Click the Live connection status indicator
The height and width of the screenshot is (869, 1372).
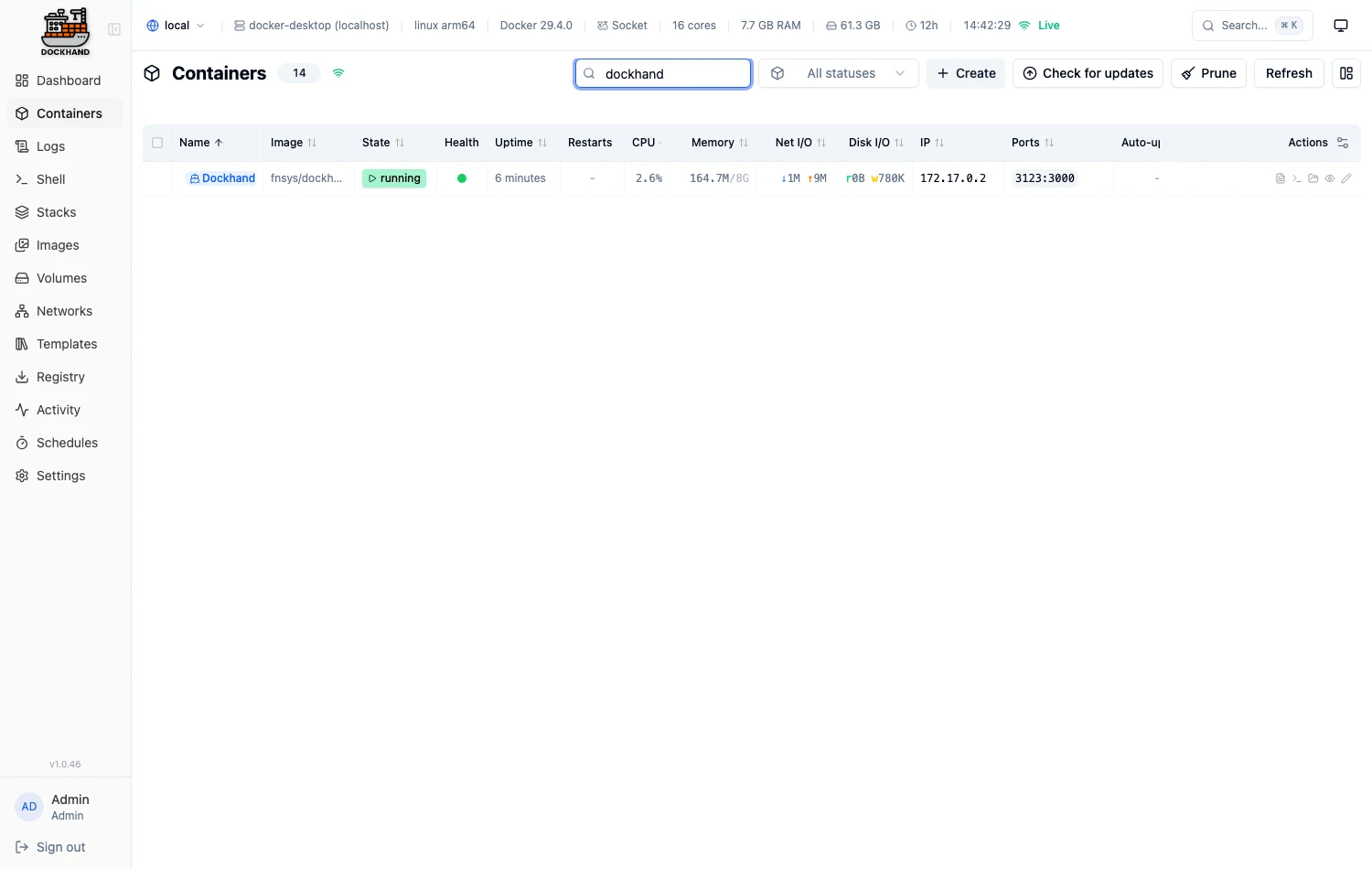tap(1039, 26)
